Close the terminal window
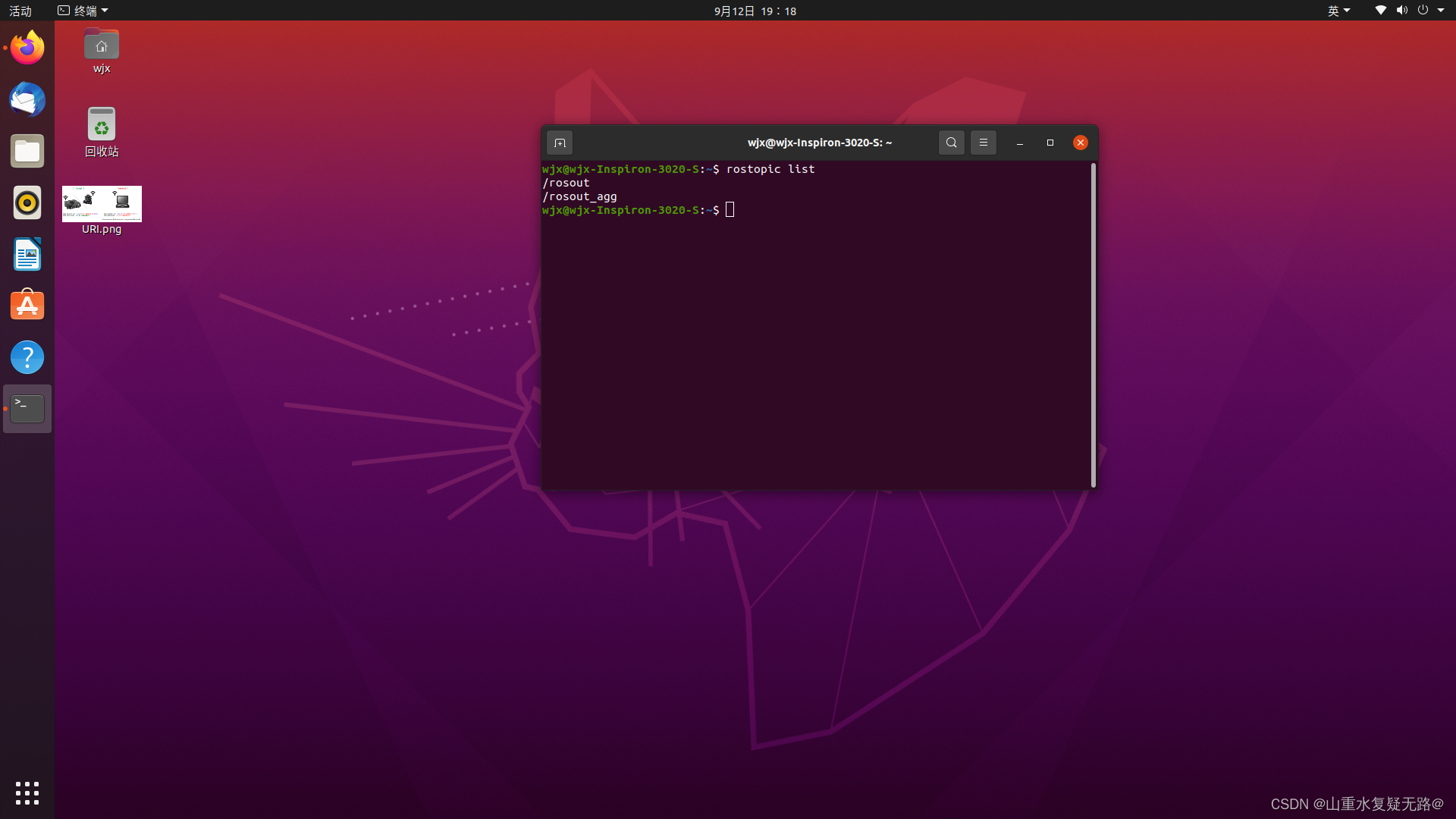The image size is (1456, 819). tap(1081, 143)
